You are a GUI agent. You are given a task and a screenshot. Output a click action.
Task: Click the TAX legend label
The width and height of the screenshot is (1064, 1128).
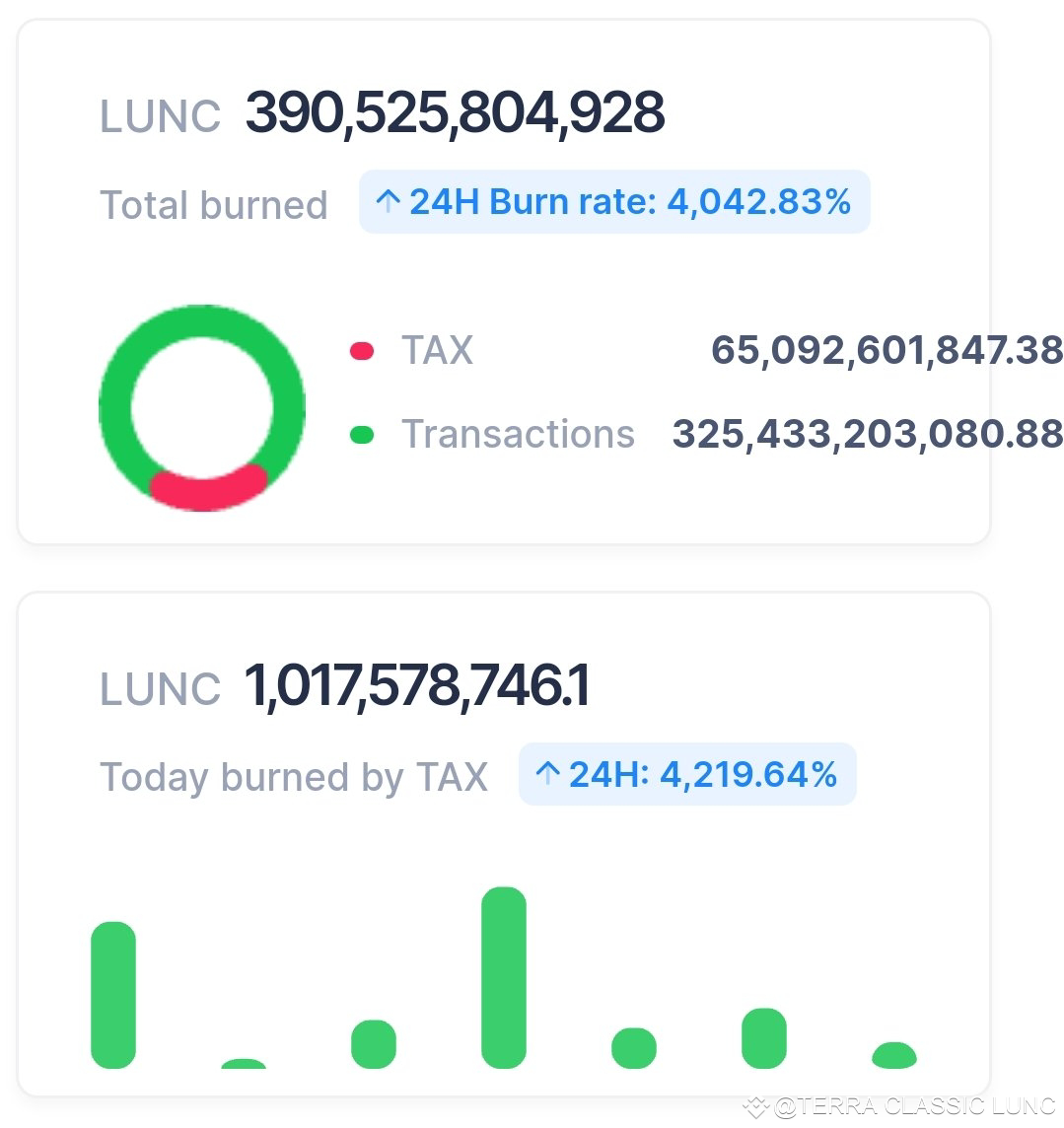[438, 351]
